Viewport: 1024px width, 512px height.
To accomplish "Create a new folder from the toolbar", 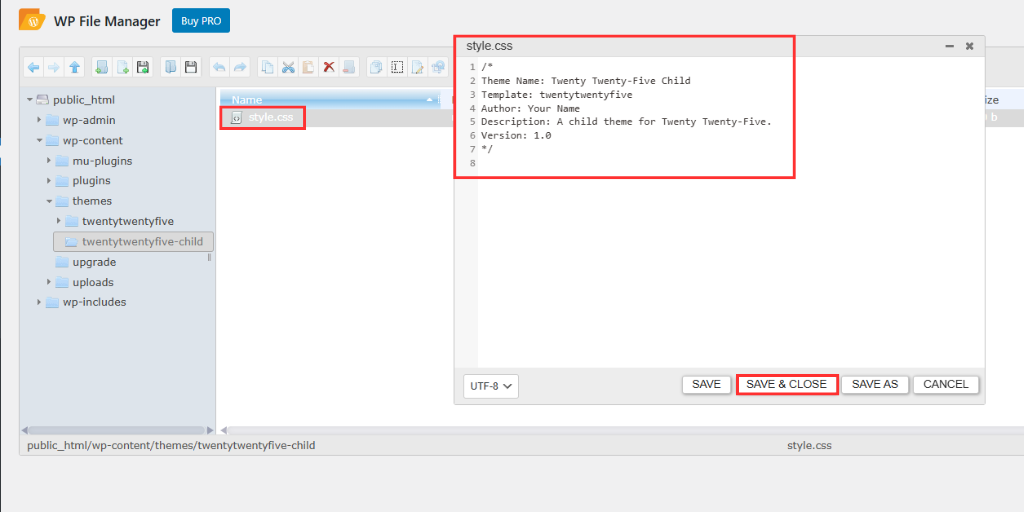I will point(102,67).
